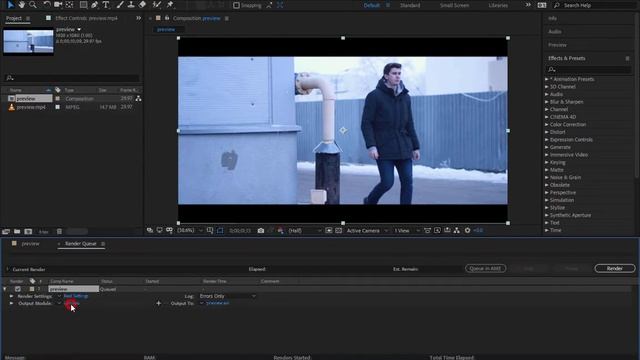640x360 pixels.
Task: Add an output module with plus button
Action: tap(159, 303)
